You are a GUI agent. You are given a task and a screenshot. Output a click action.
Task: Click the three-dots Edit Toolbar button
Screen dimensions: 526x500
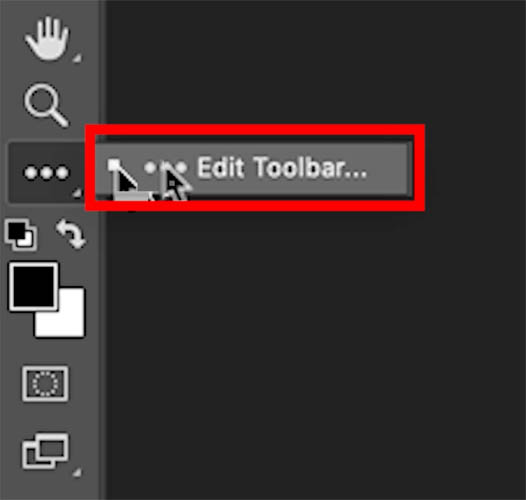point(46,173)
